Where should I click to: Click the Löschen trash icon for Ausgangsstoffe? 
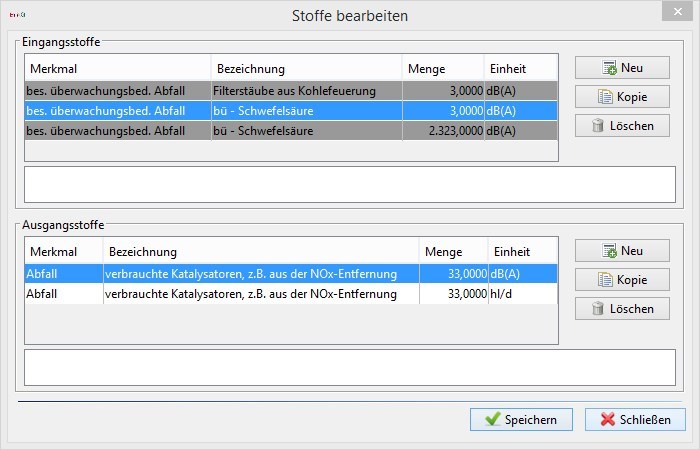click(x=598, y=309)
